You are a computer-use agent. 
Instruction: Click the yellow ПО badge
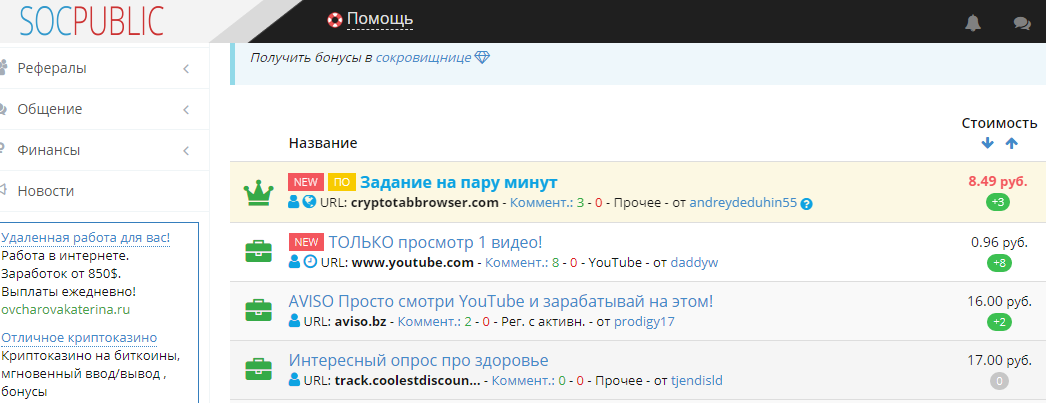point(342,182)
